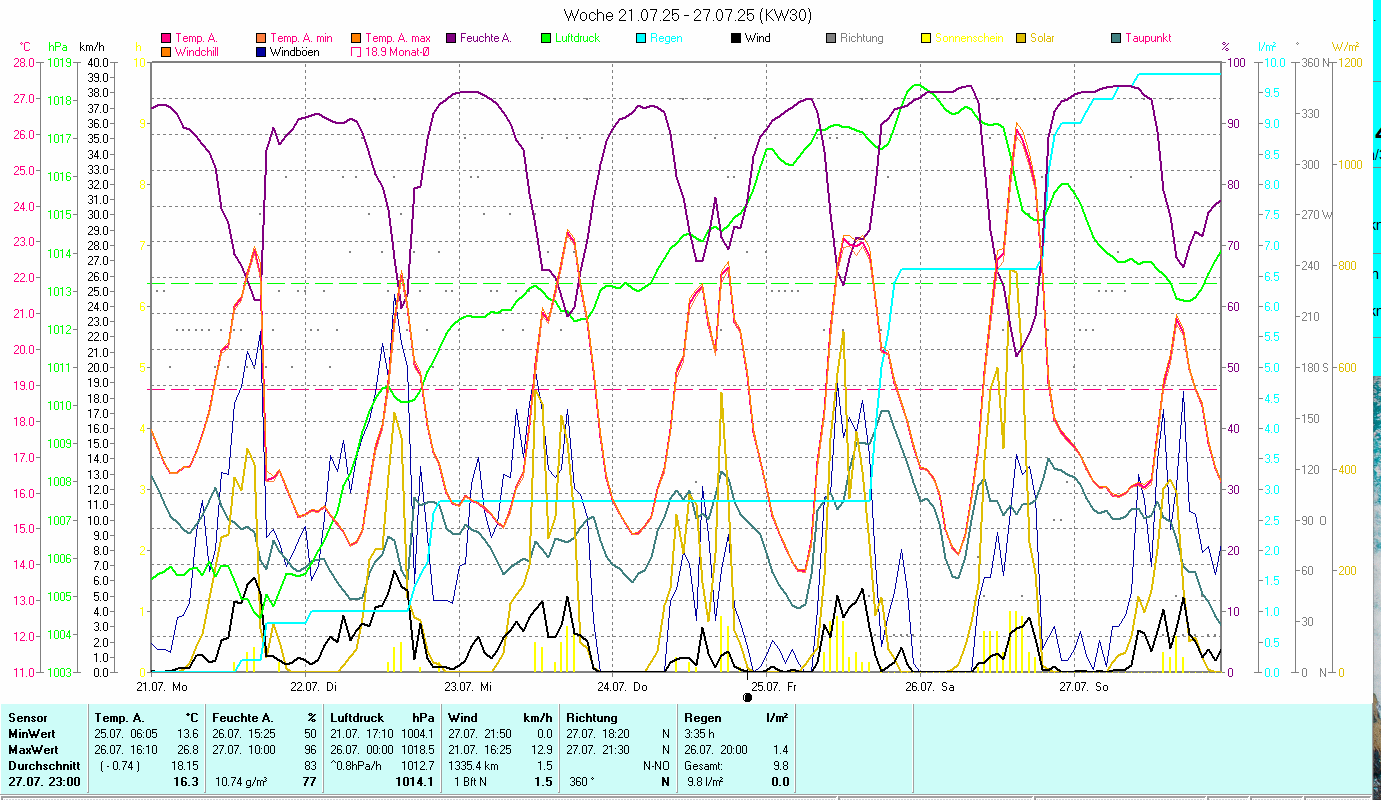1381x800 pixels.
Task: Click the new moon marker below the chart
Action: pyautogui.click(x=747, y=697)
